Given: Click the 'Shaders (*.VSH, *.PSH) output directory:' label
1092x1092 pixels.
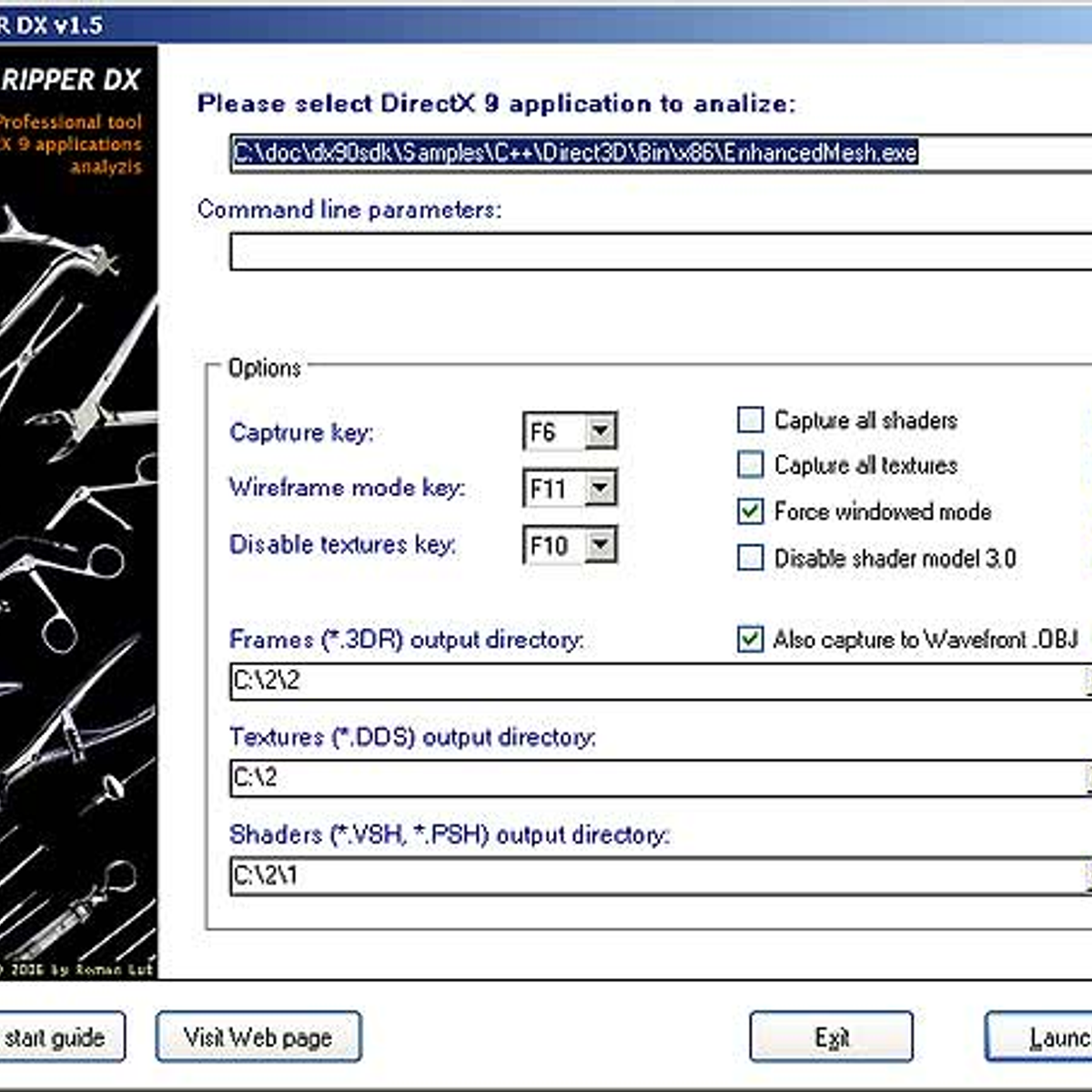Looking at the screenshot, I should [449, 834].
